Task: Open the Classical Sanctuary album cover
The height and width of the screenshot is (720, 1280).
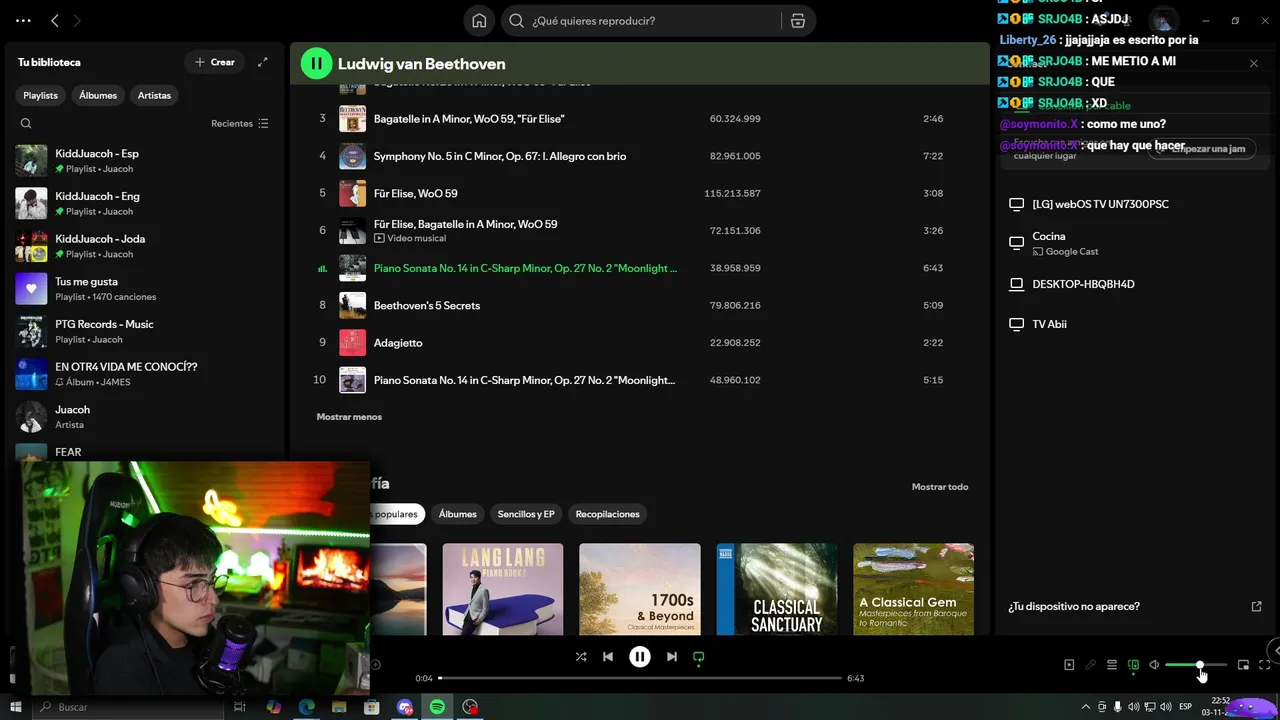Action: [x=777, y=589]
